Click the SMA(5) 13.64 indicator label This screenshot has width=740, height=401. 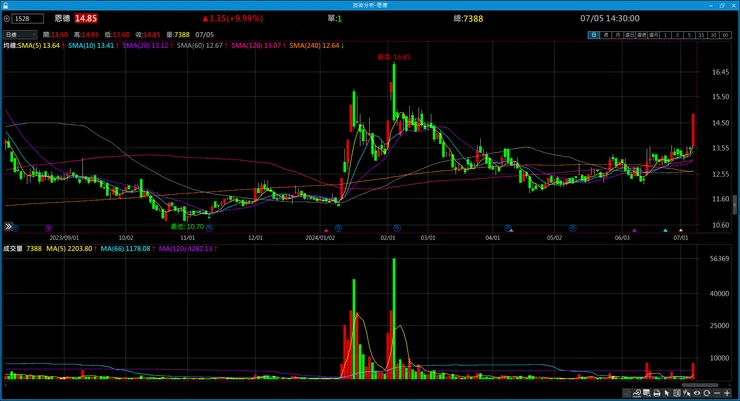coord(41,46)
